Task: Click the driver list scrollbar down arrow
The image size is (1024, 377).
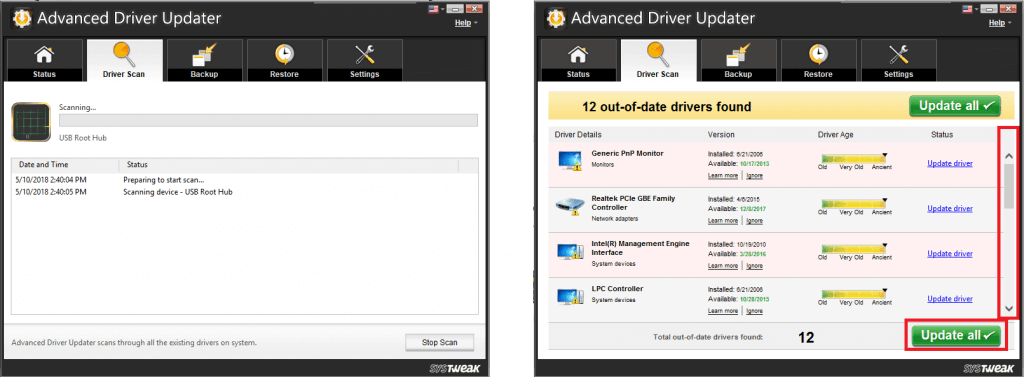Action: 1009,308
